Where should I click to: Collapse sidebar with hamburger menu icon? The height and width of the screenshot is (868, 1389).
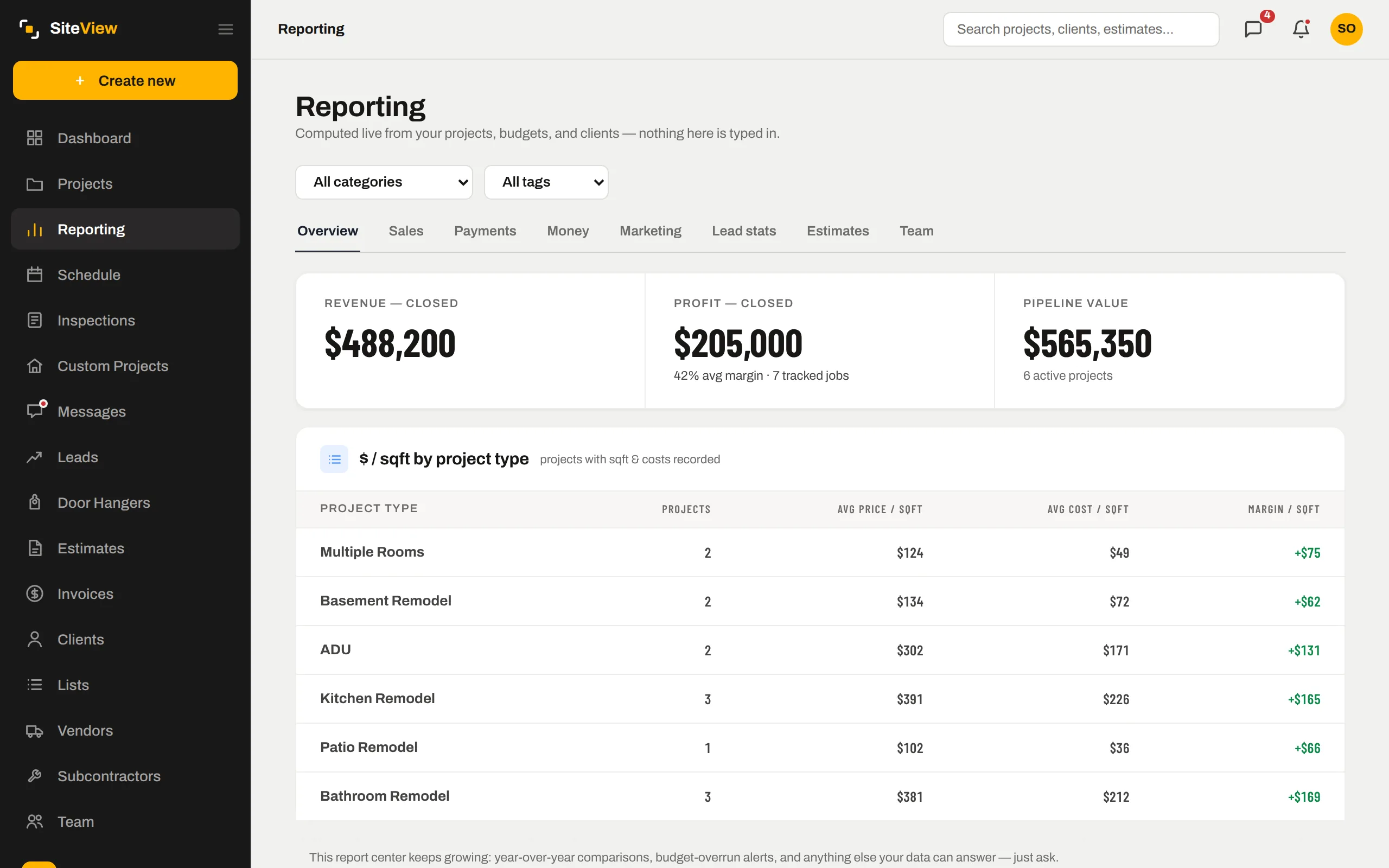click(x=226, y=29)
